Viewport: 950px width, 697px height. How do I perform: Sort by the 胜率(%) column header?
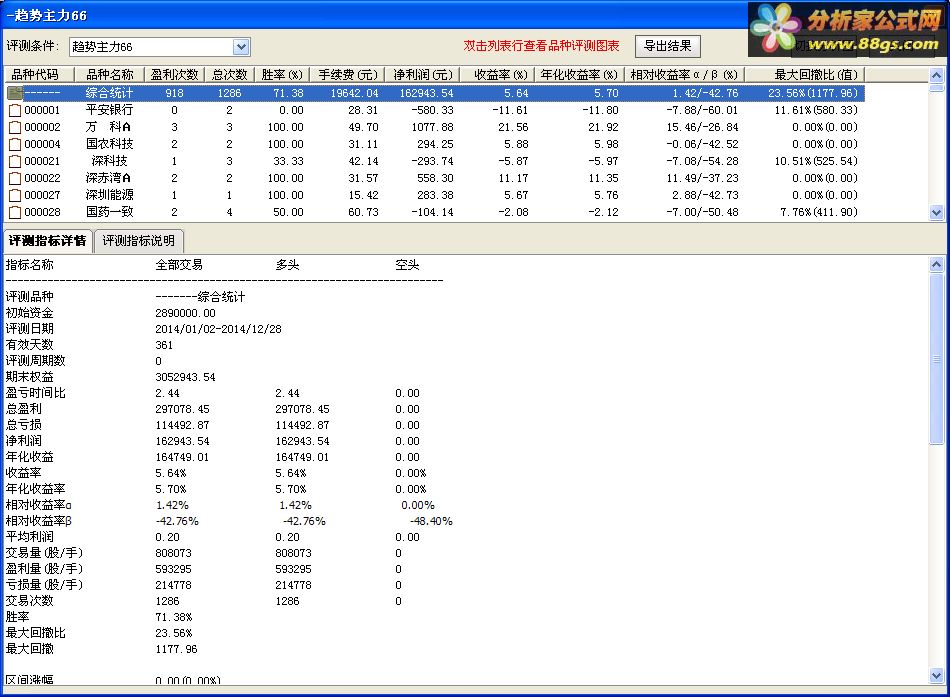click(x=282, y=75)
